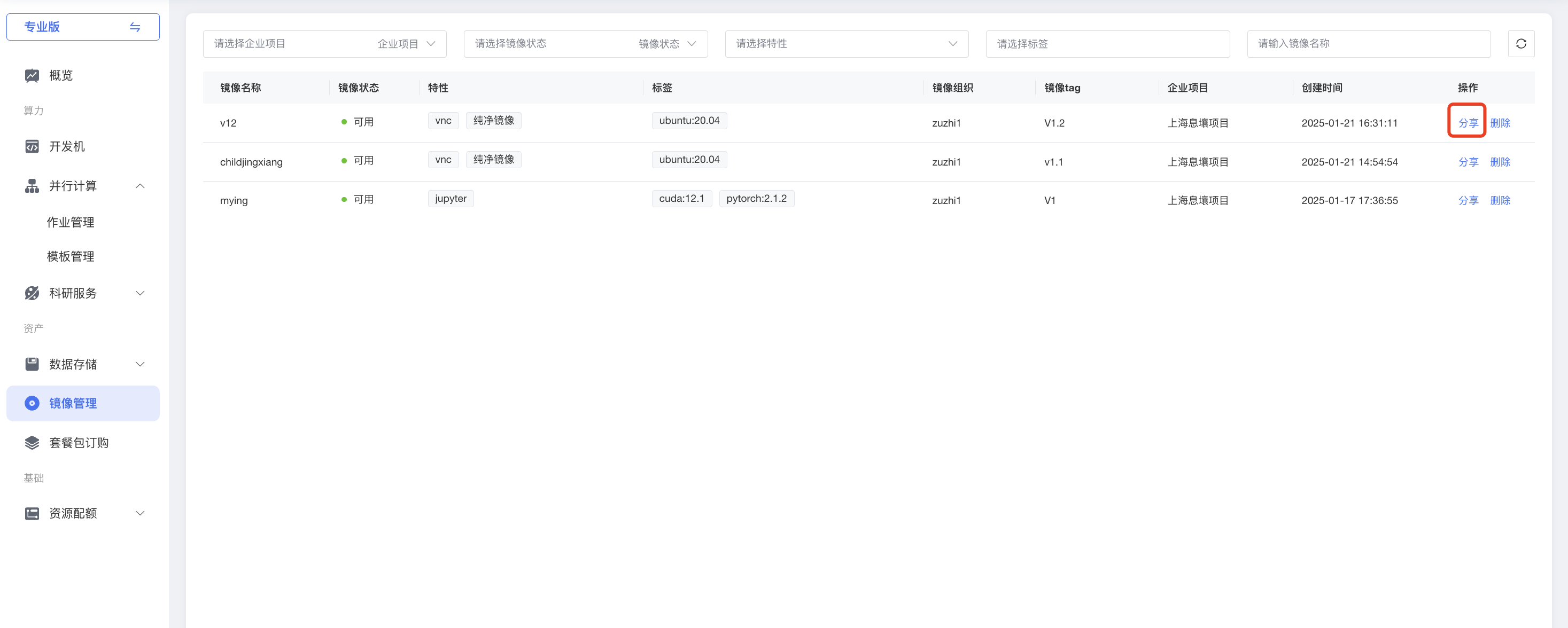
Task: Click timestamp 2025-01-17 17:36:55
Action: pyautogui.click(x=1349, y=200)
